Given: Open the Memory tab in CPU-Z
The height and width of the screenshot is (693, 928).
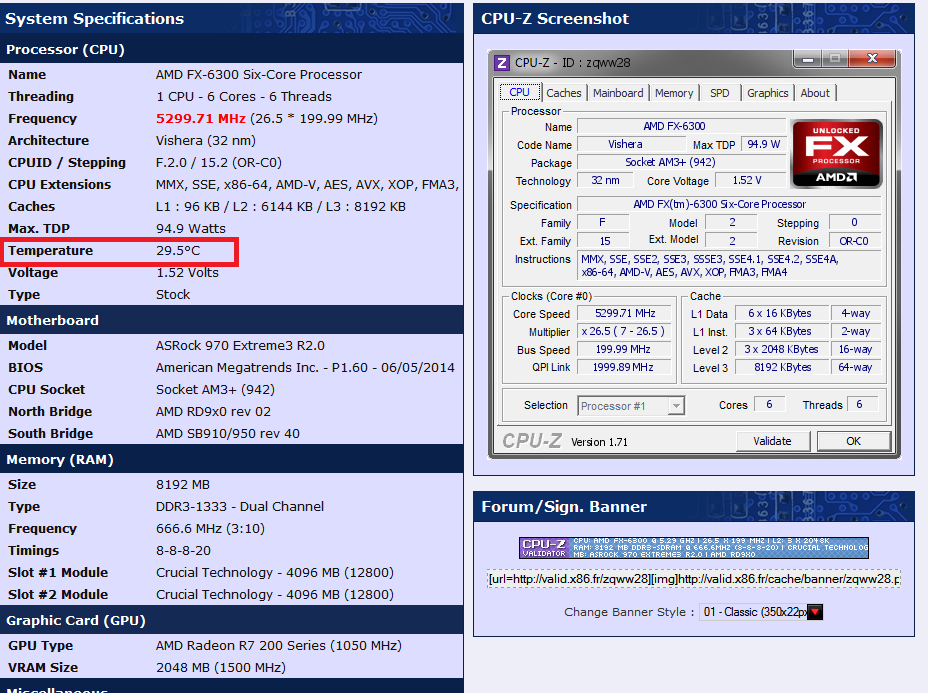Looking at the screenshot, I should [674, 93].
